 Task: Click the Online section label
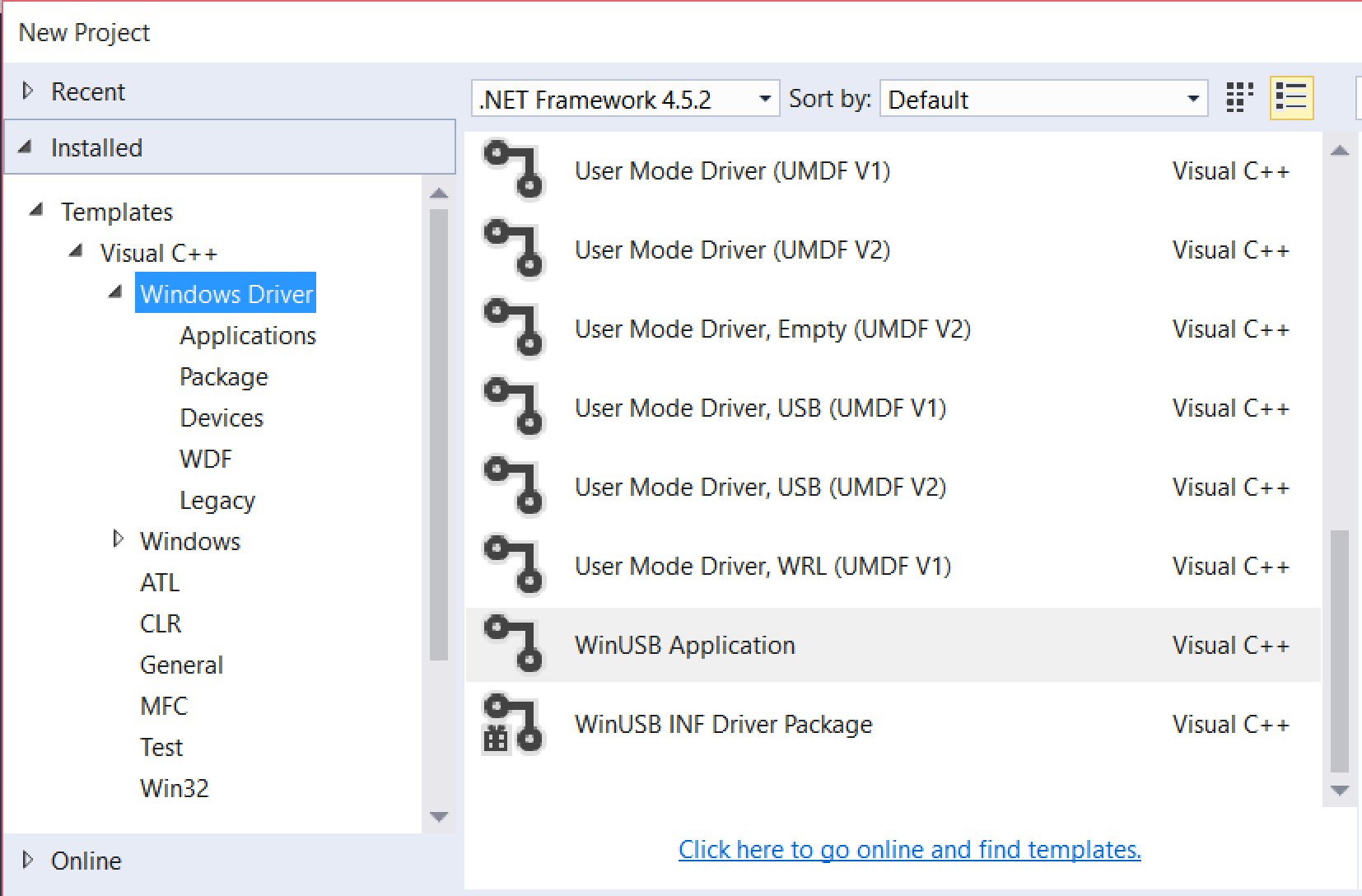pyautogui.click(x=86, y=861)
